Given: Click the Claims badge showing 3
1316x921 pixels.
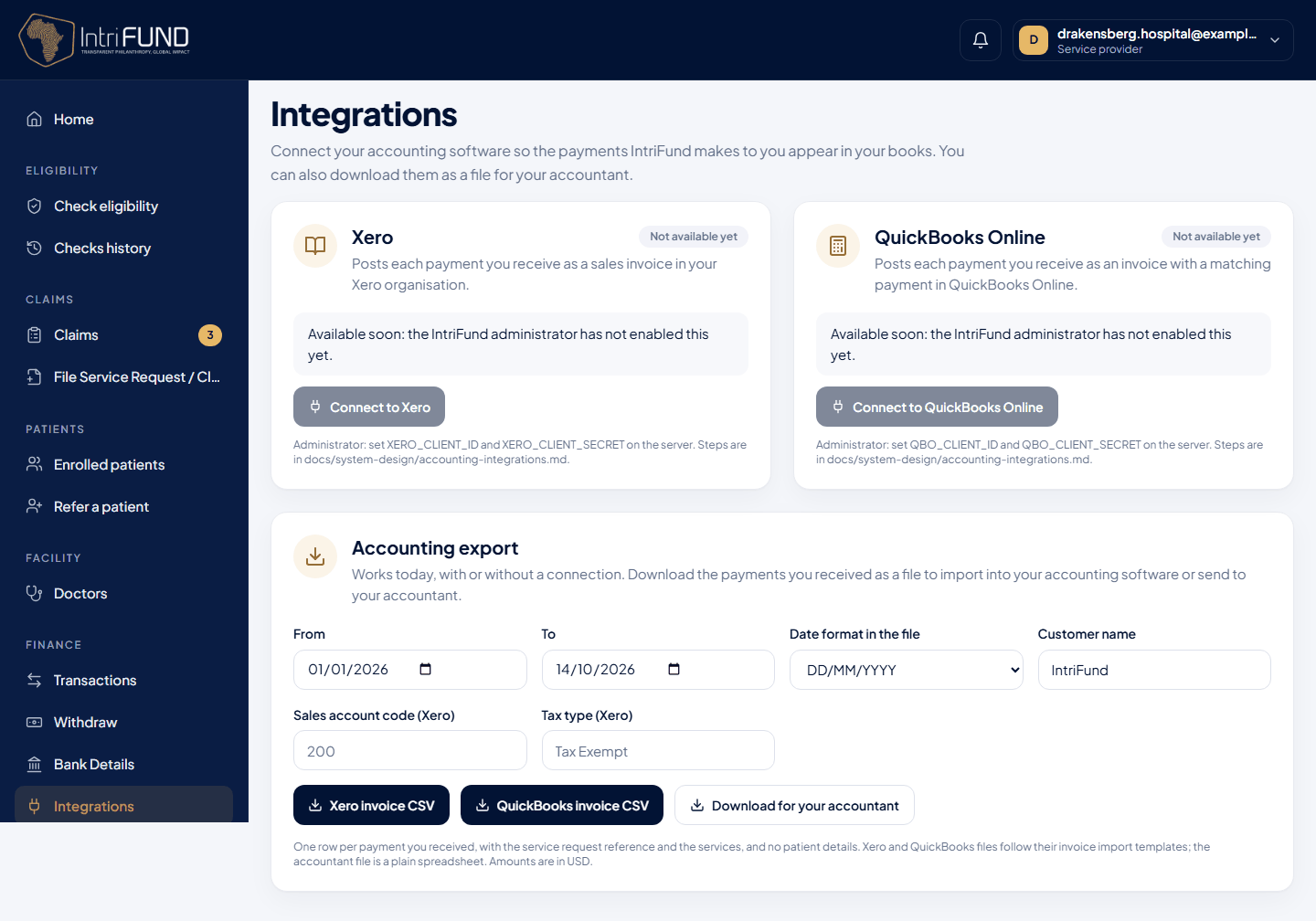Looking at the screenshot, I should tap(210, 335).
